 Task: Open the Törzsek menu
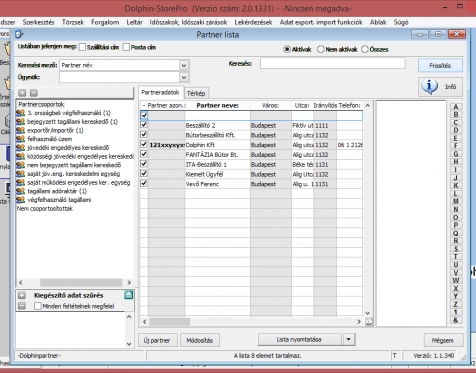tap(73, 22)
